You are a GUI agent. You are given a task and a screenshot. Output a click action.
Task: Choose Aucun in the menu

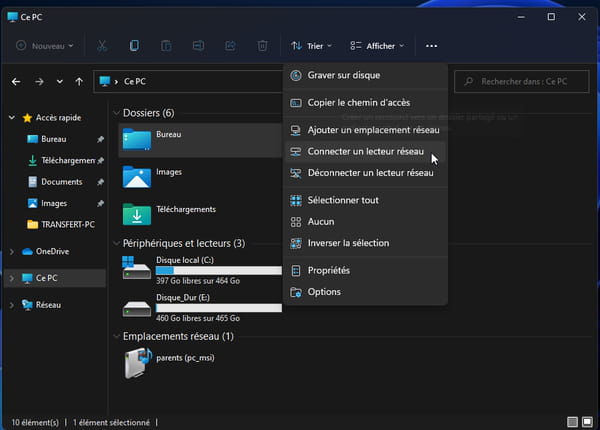366,222
